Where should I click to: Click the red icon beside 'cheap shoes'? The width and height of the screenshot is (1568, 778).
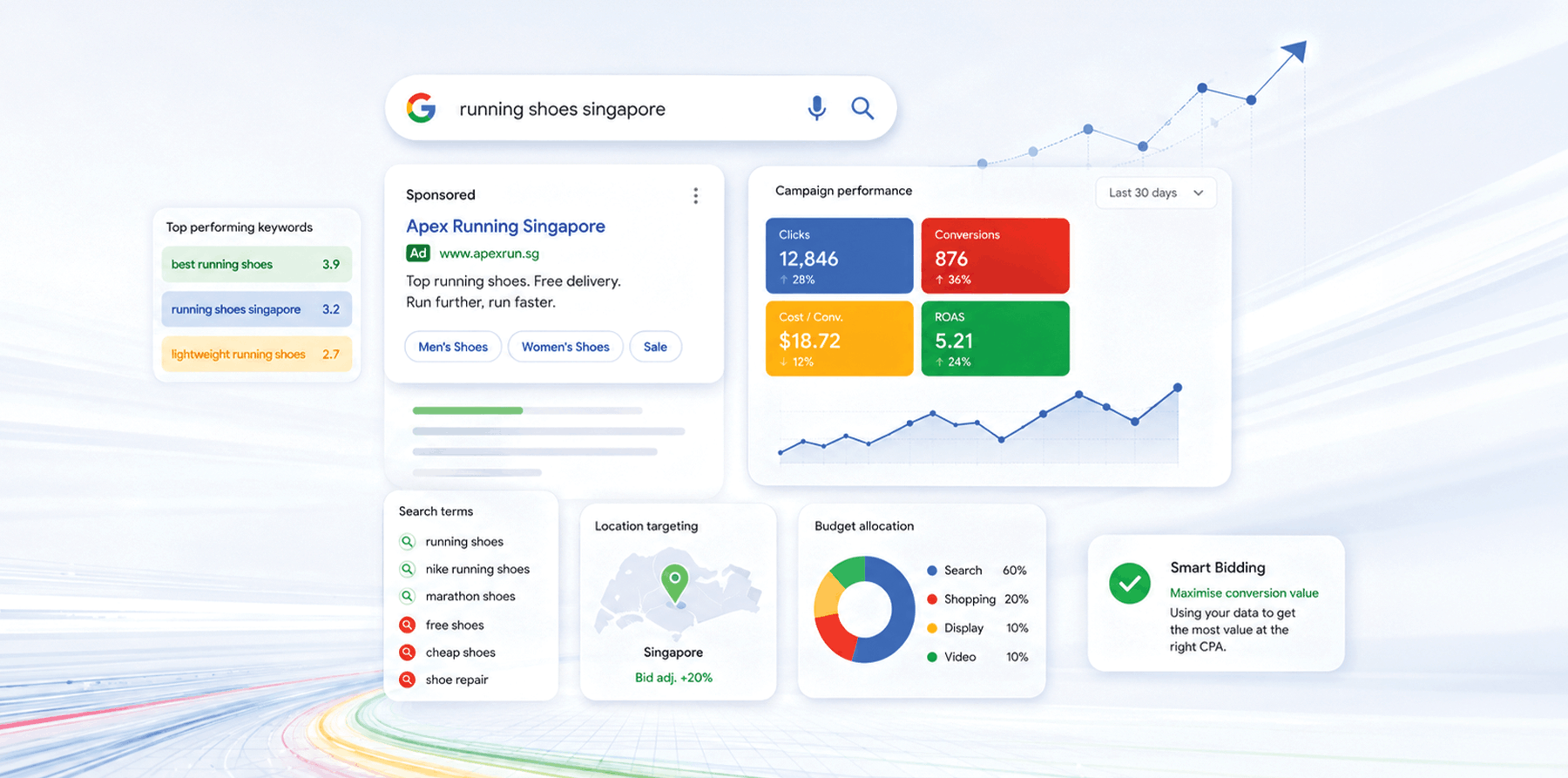click(407, 652)
